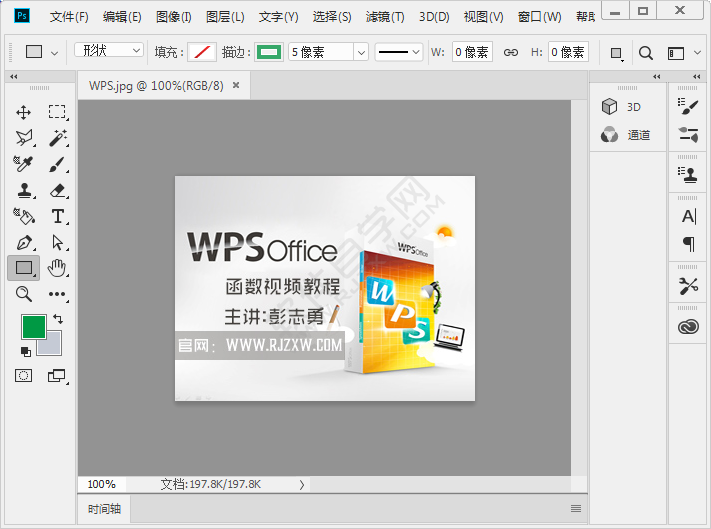Select the Eyedropper tool
The height and width of the screenshot is (529, 711).
23,164
